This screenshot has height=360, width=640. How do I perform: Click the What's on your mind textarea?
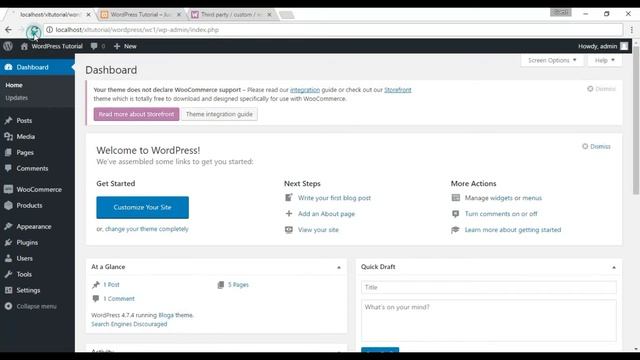[x=489, y=320]
